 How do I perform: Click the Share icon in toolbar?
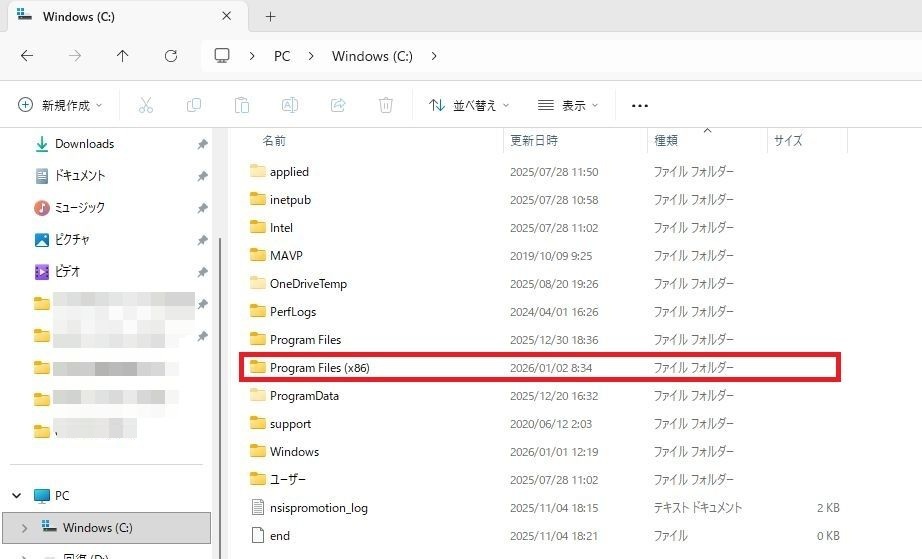338,105
